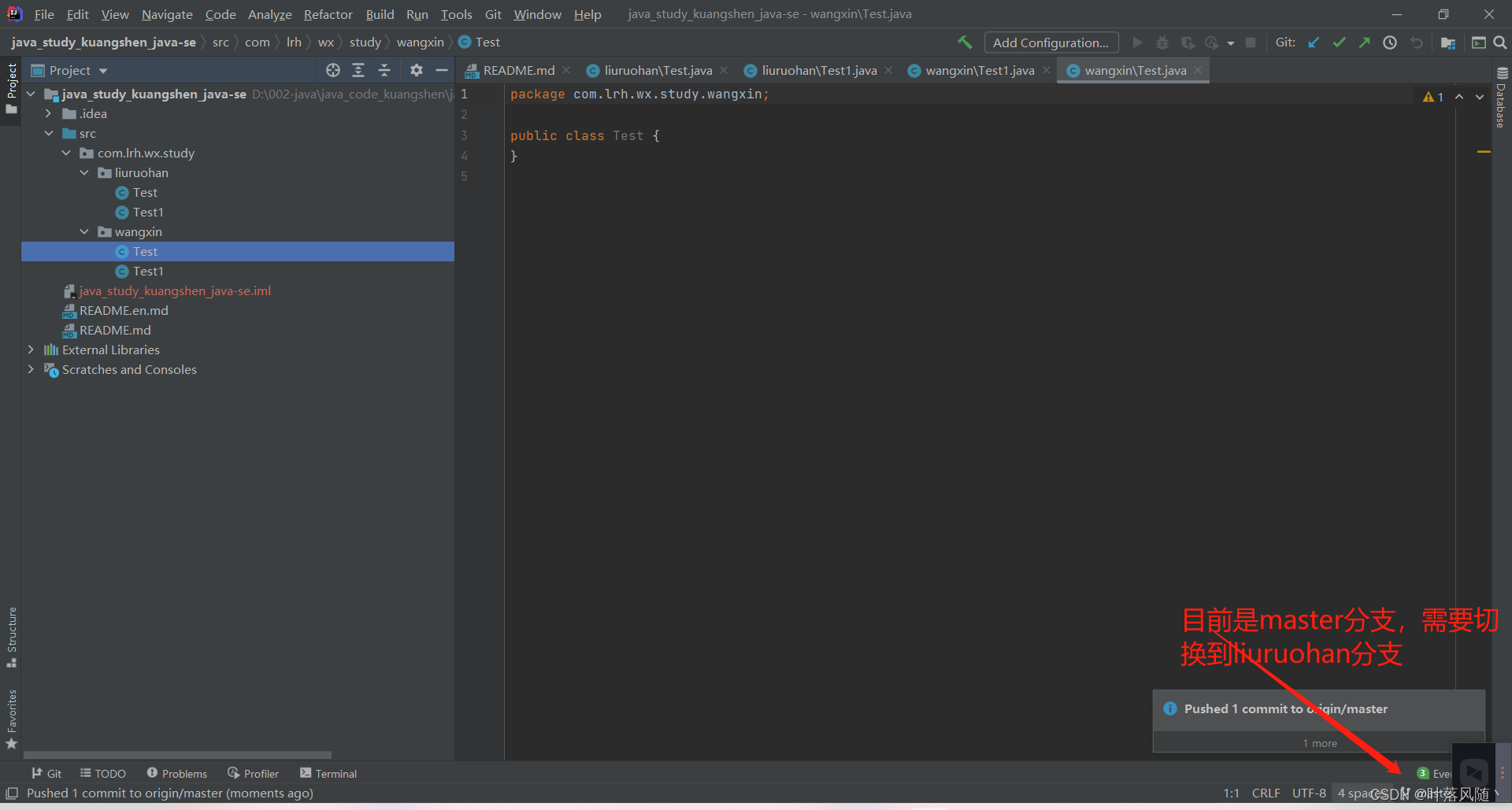Switch to liuruohan\Test1.java tab
This screenshot has width=1512, height=810.
[x=819, y=71]
